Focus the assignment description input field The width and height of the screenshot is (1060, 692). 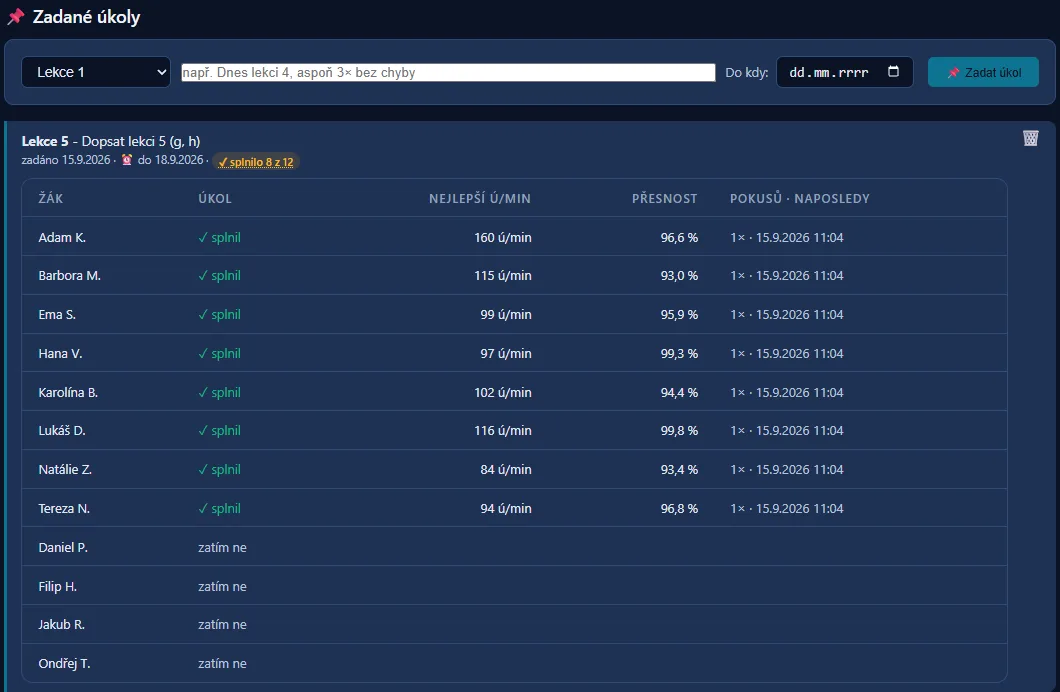tap(448, 72)
